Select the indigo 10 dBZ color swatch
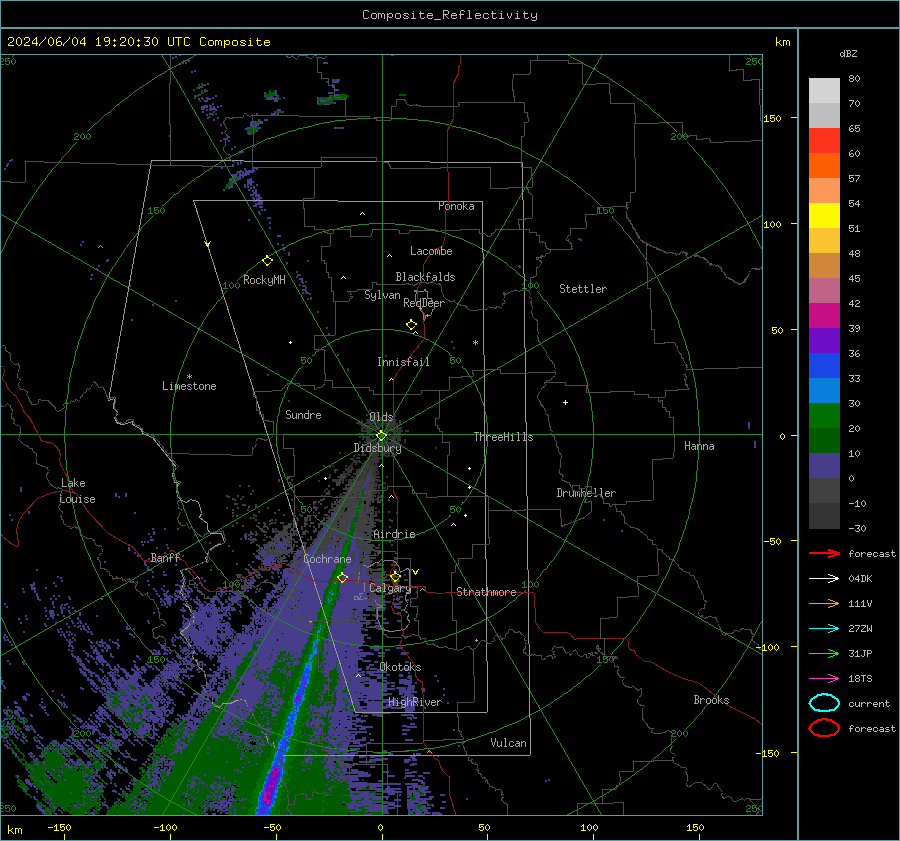 click(824, 466)
